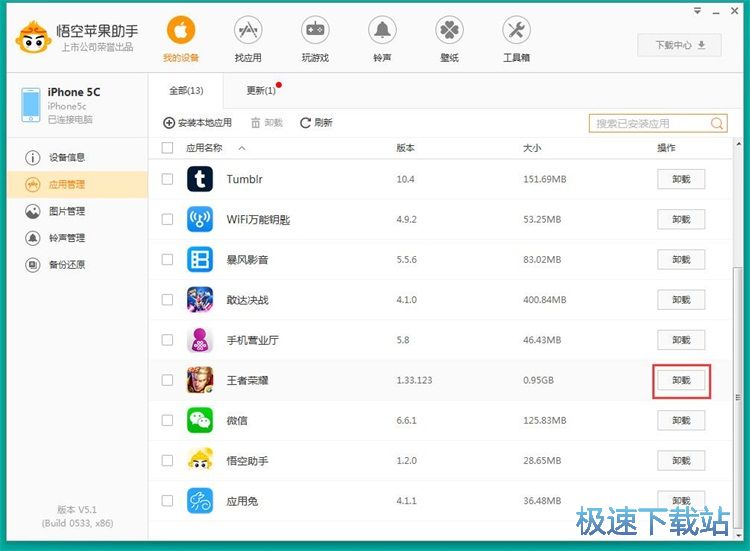
Task: Click the 大小 column header
Action: (532, 148)
